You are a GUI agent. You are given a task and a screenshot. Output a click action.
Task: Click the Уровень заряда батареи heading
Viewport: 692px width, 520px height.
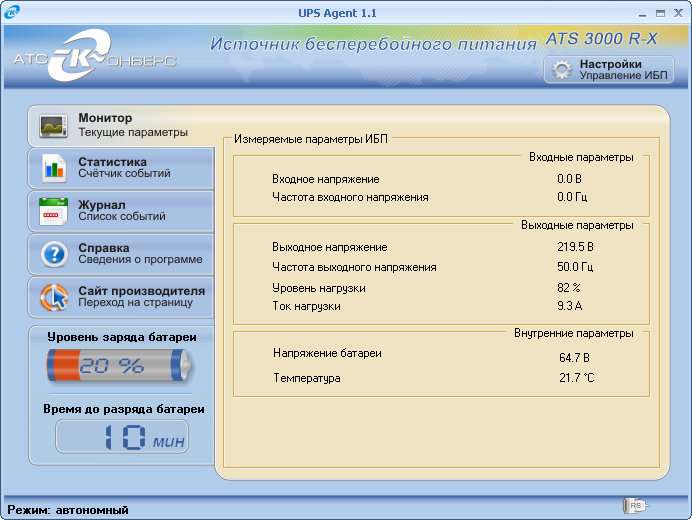pyautogui.click(x=122, y=337)
